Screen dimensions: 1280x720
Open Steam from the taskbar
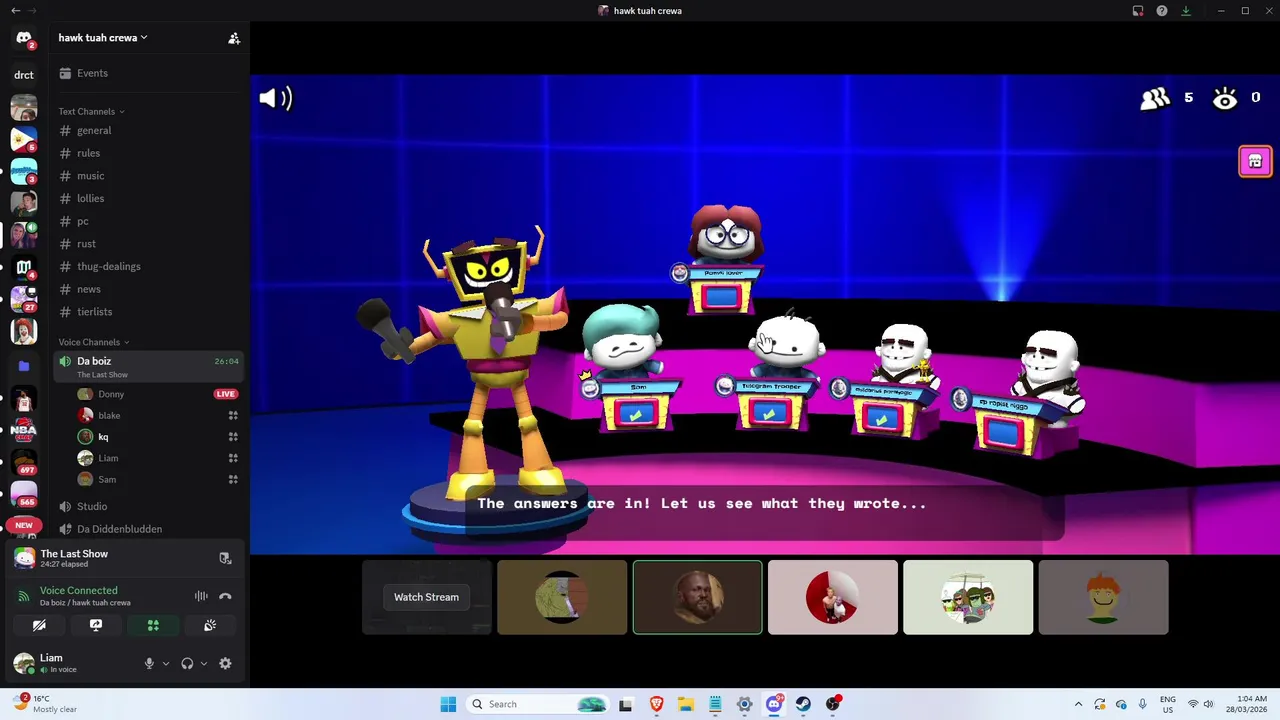pos(803,704)
